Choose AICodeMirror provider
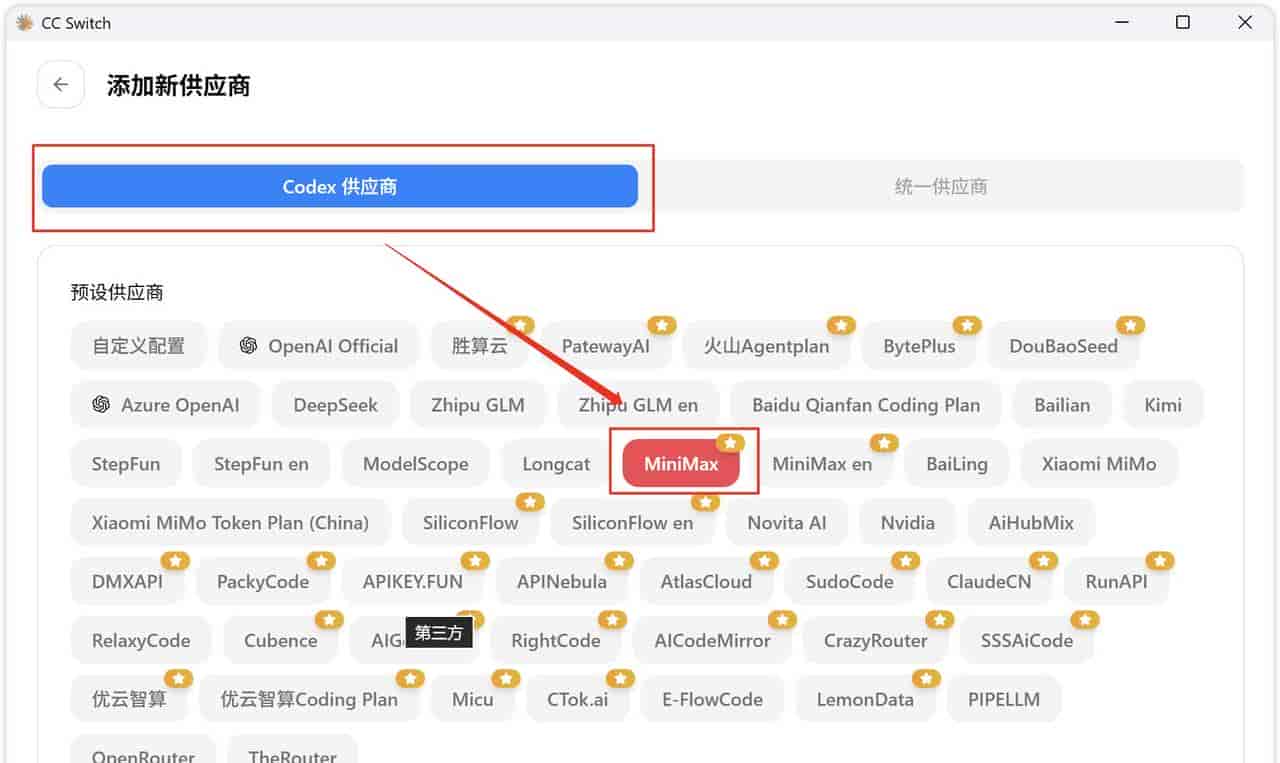Image resolution: width=1280 pixels, height=763 pixels. pyautogui.click(x=713, y=640)
